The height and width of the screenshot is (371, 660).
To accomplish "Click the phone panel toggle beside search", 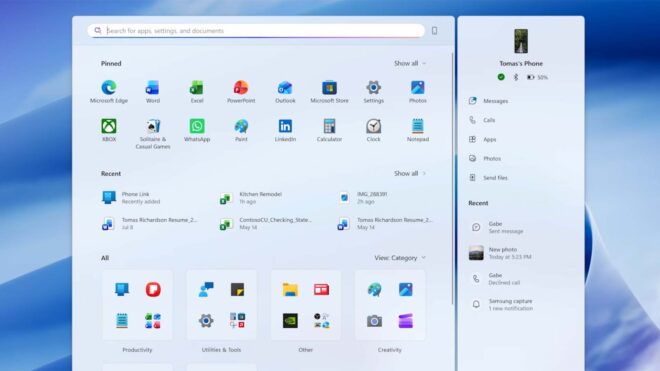I will pyautogui.click(x=434, y=31).
